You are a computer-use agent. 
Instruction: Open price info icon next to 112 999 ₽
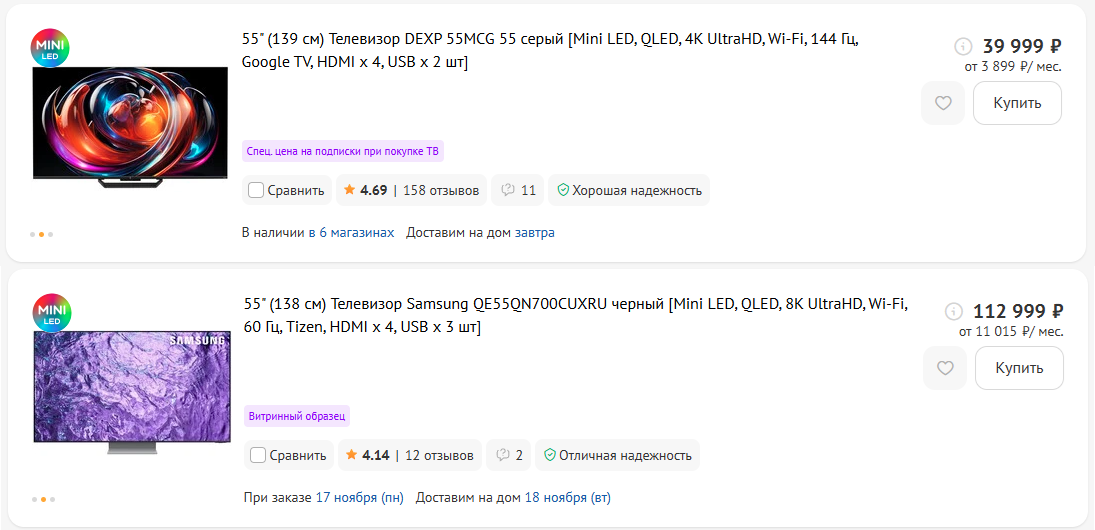(x=953, y=311)
